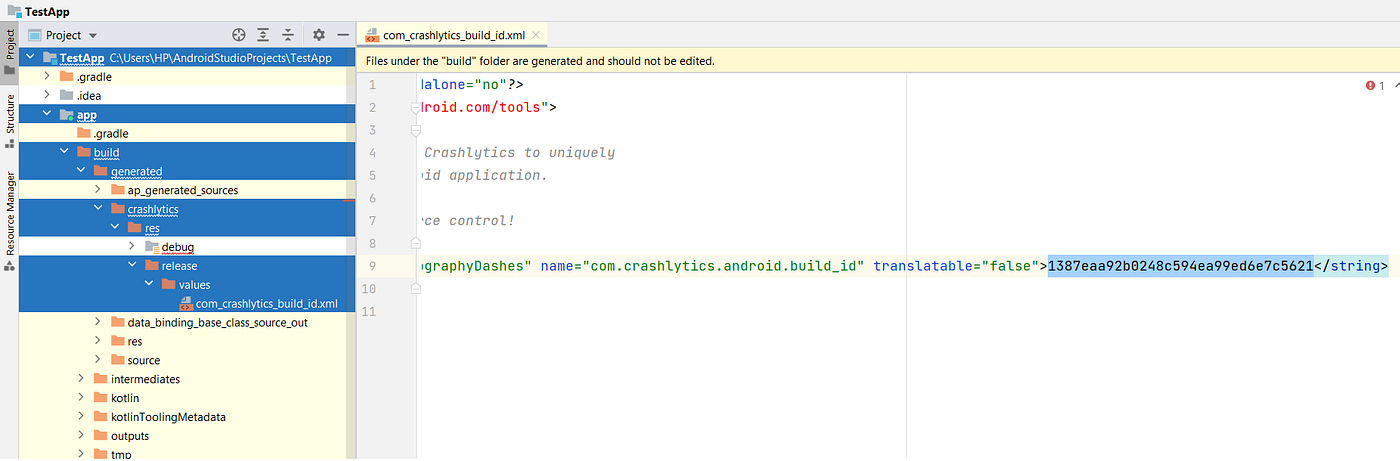1400x461 pixels.
Task: Click the highlighted build ID string value
Action: (x=1180, y=266)
